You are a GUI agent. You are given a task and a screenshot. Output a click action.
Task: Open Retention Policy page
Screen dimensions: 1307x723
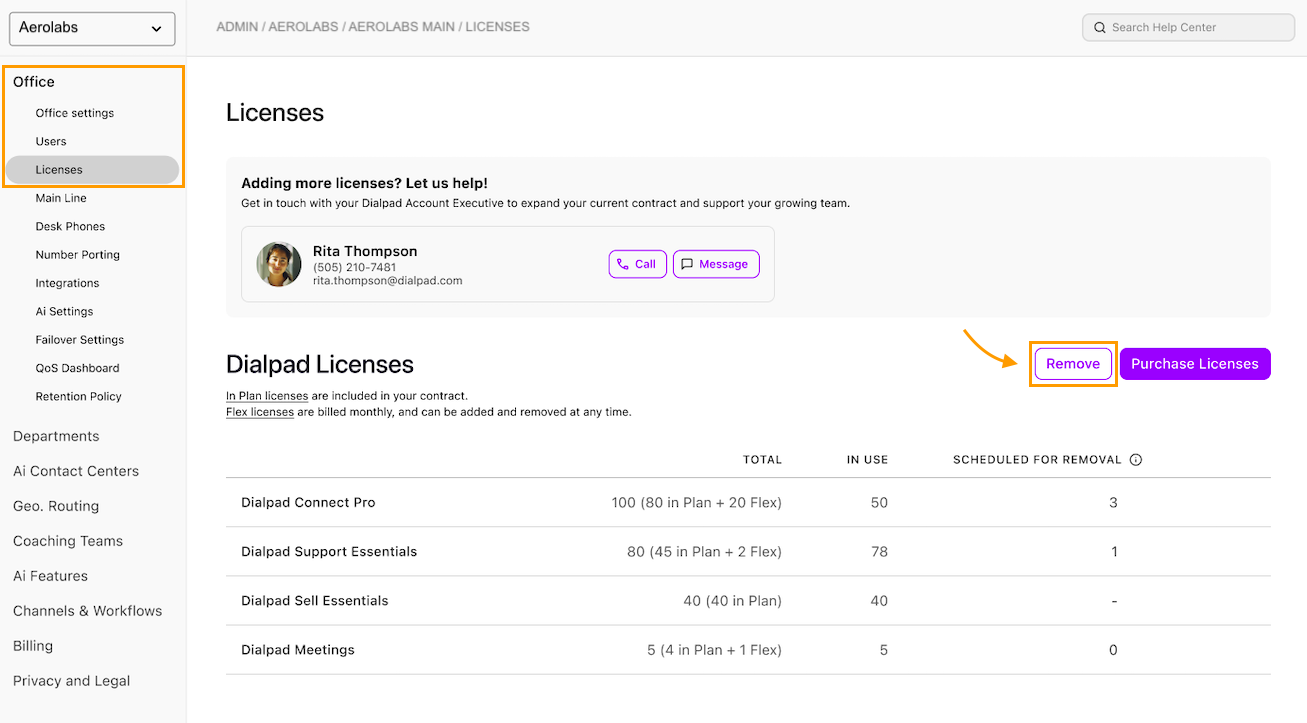(78, 396)
